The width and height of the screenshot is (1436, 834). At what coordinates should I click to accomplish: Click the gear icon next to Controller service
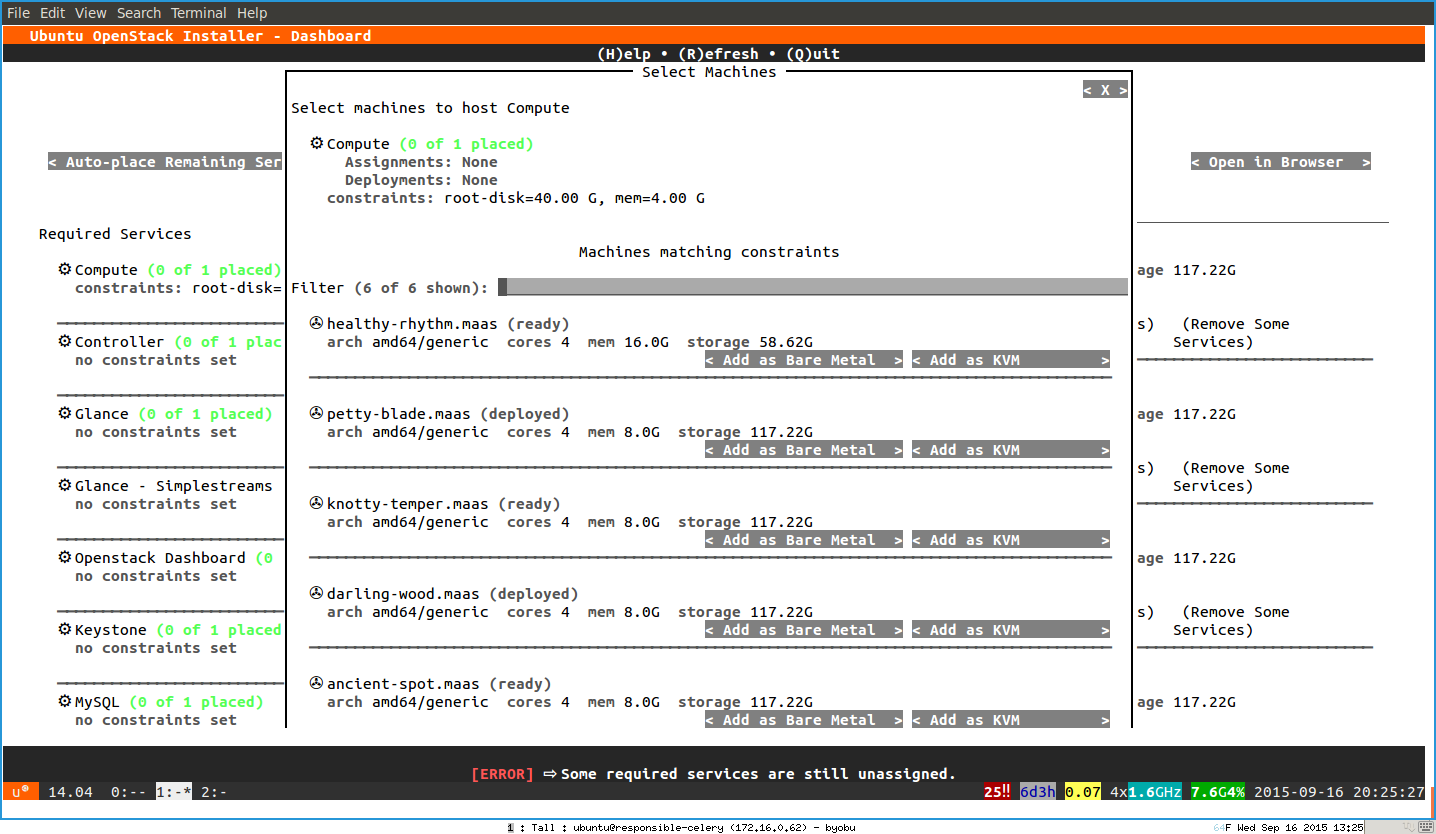[65, 342]
